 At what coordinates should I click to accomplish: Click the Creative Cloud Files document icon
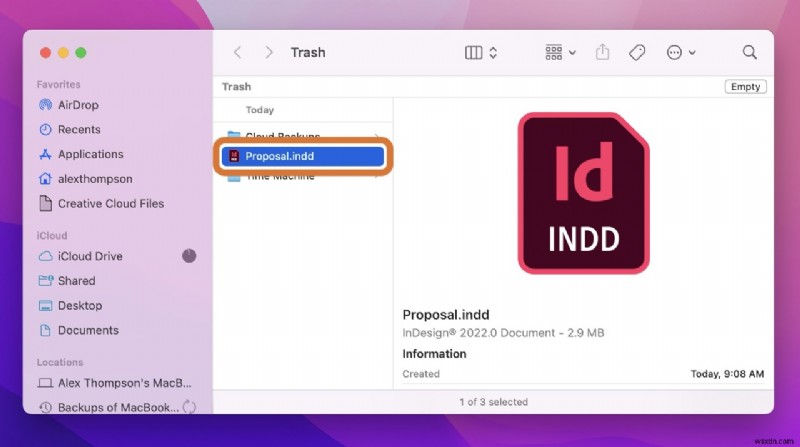45,204
